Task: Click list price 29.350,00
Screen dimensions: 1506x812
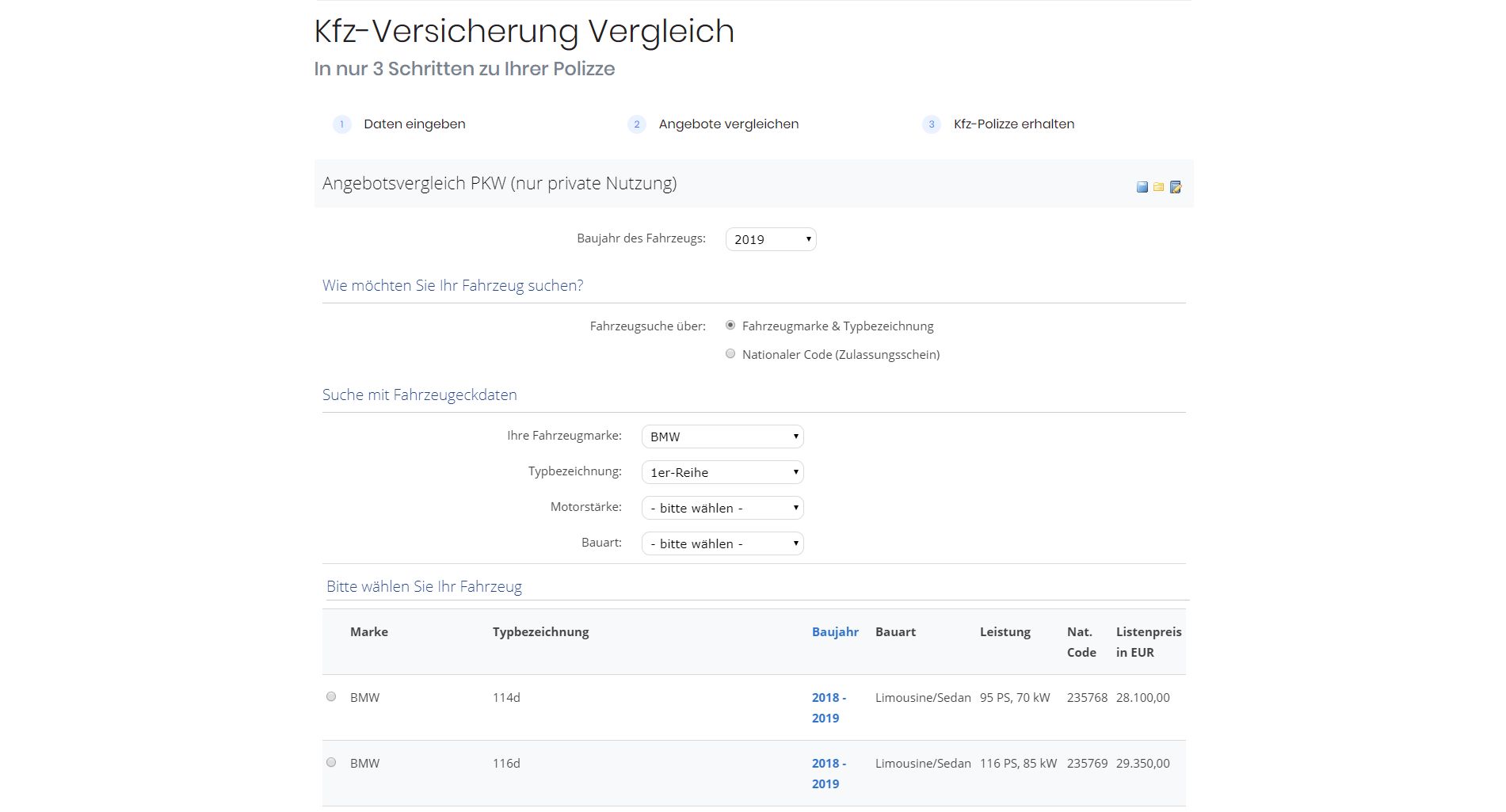Action: click(x=1143, y=764)
